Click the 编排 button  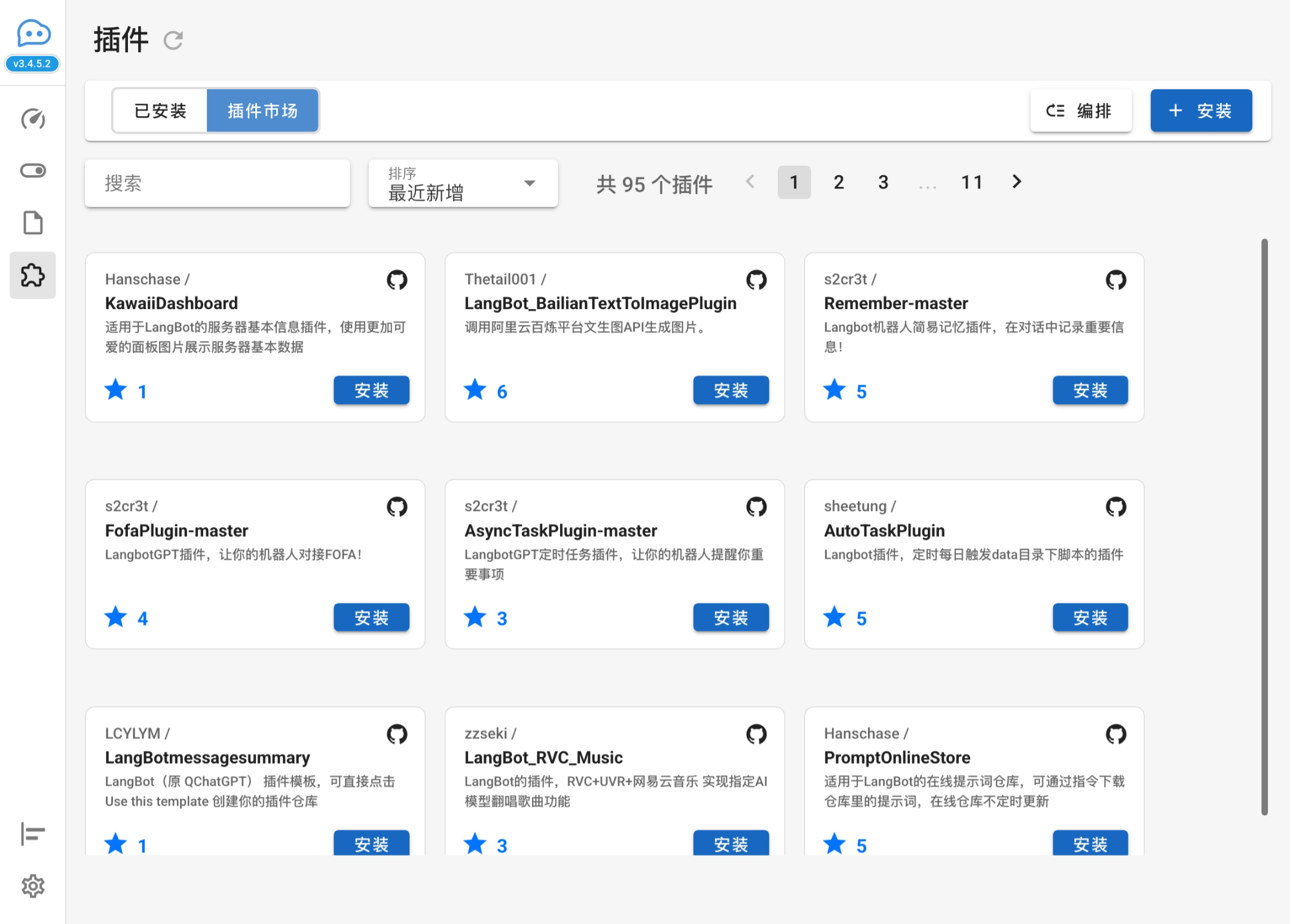(1080, 111)
